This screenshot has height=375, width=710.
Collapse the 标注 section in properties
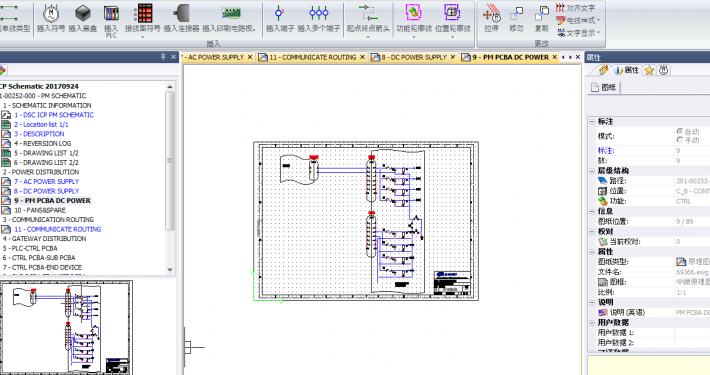click(x=592, y=121)
